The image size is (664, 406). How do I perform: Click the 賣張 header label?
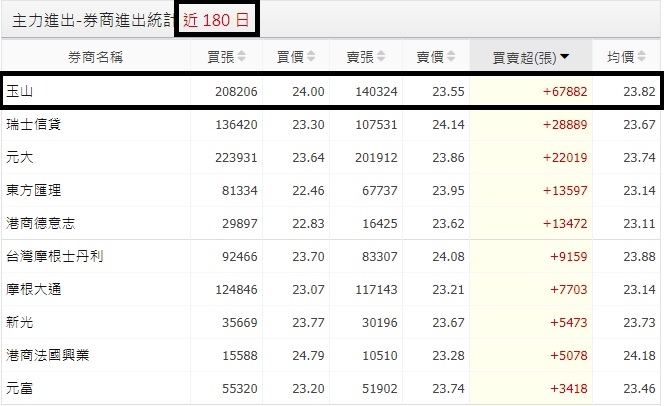pos(360,56)
